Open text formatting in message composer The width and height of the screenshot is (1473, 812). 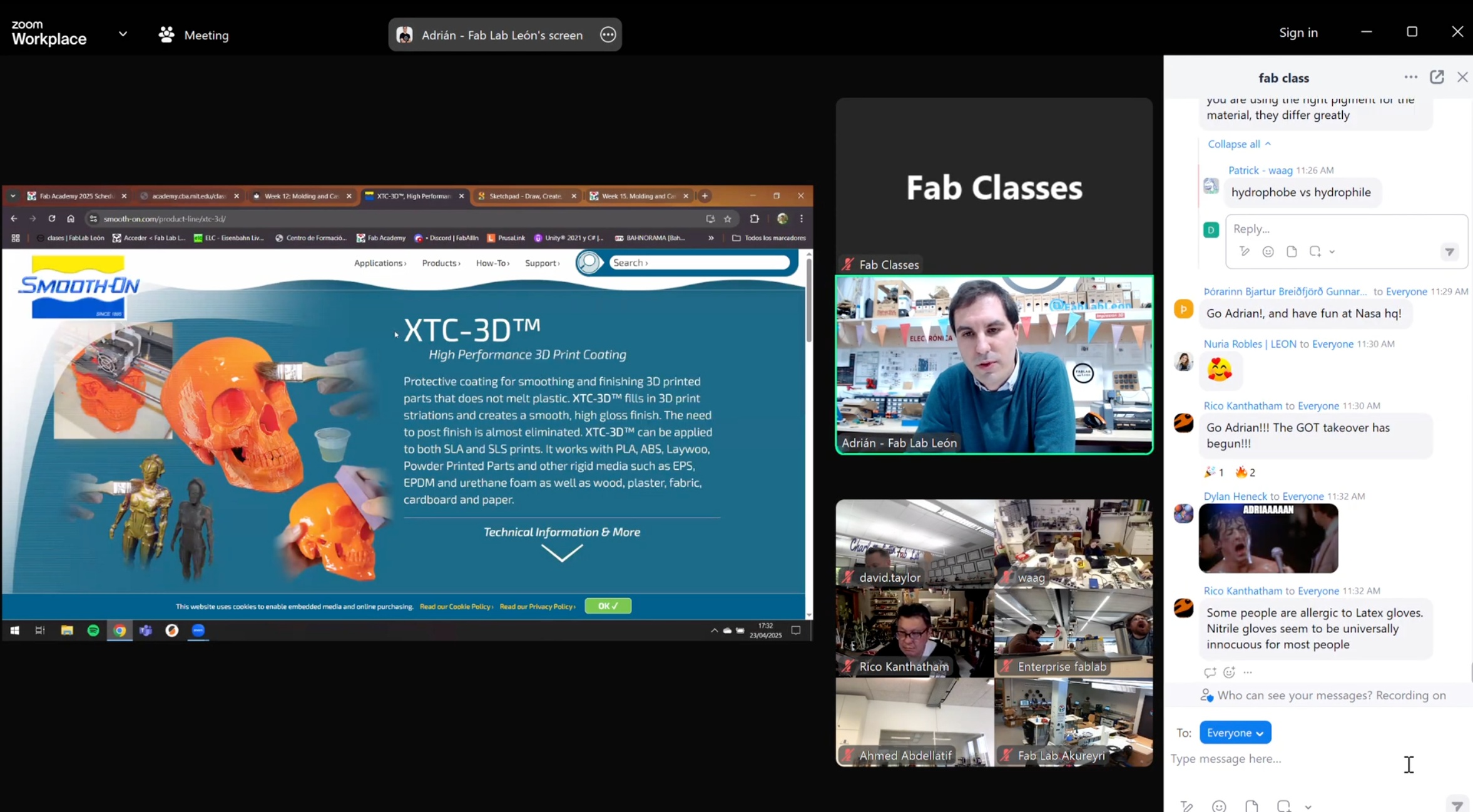coord(1186,806)
